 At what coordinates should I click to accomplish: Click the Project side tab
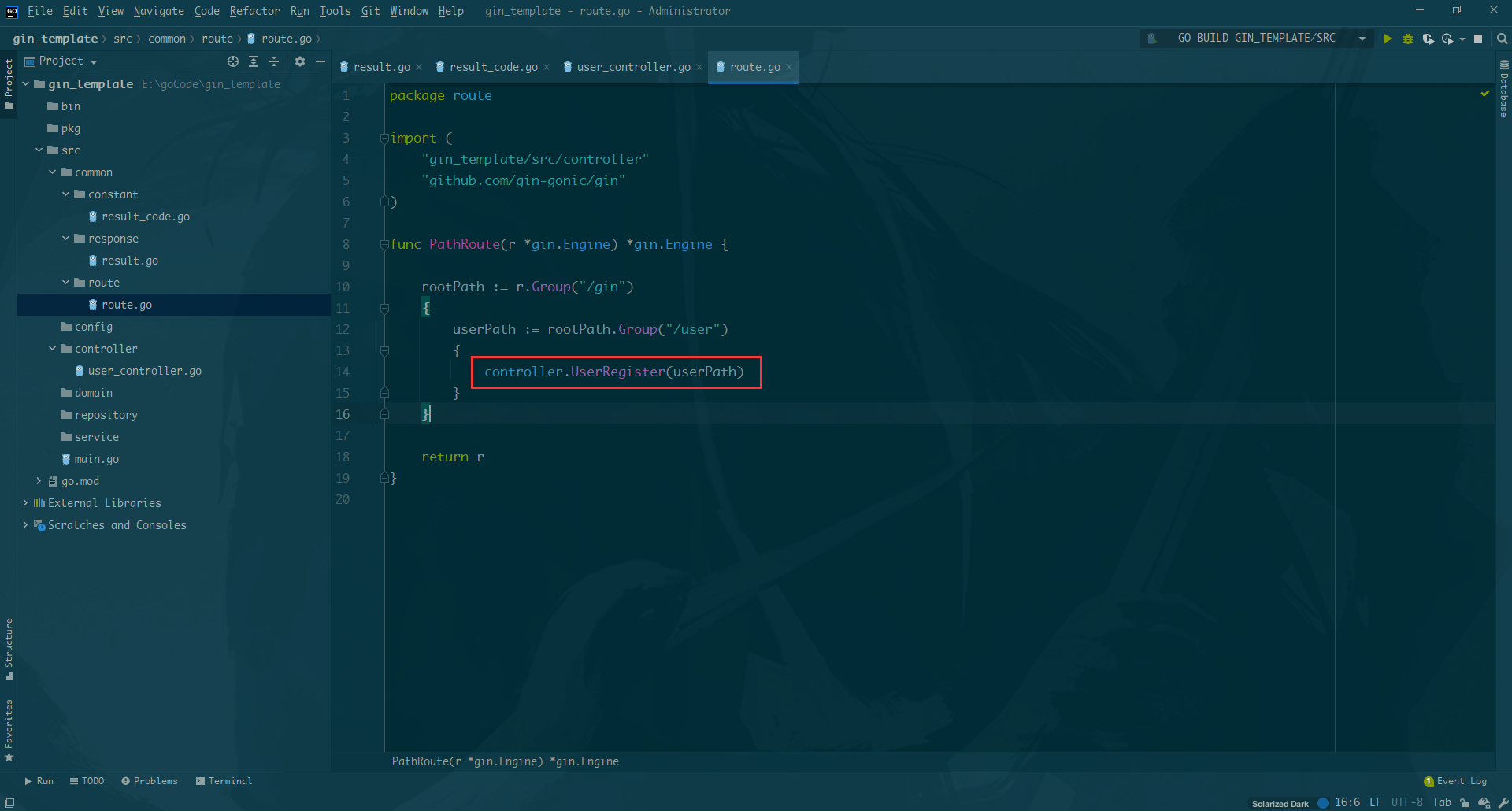9,84
